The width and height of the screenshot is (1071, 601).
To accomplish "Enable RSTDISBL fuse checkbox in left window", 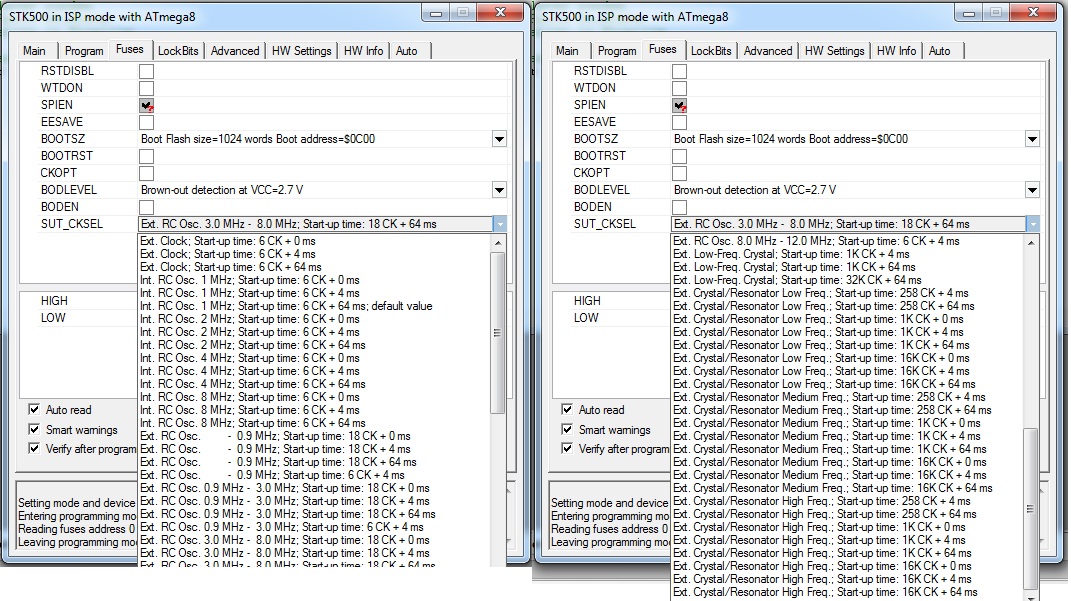I will pyautogui.click(x=146, y=71).
